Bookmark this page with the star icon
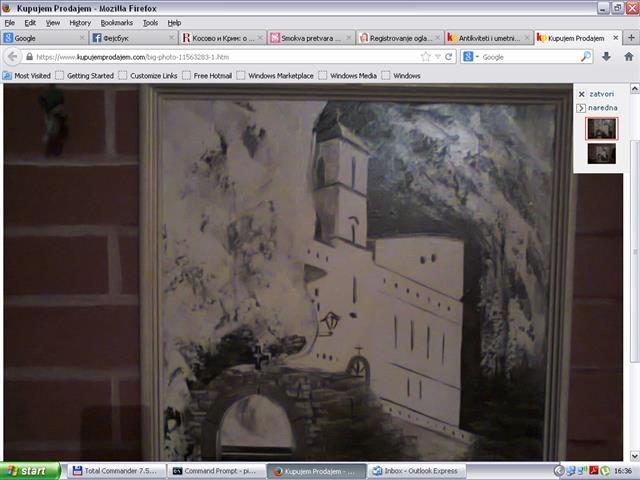The image size is (640, 480). [425, 57]
